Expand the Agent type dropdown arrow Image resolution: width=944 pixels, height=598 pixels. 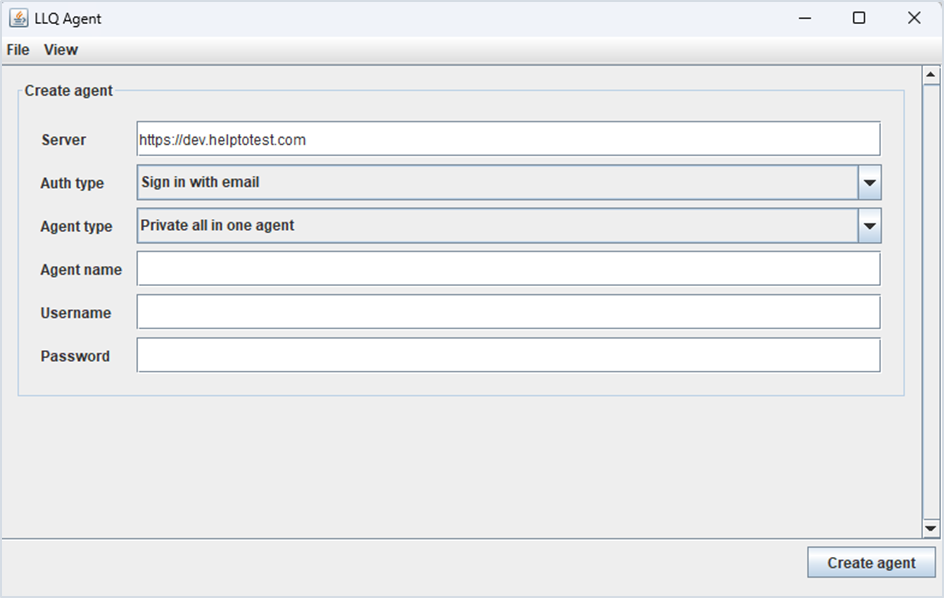[x=869, y=226]
